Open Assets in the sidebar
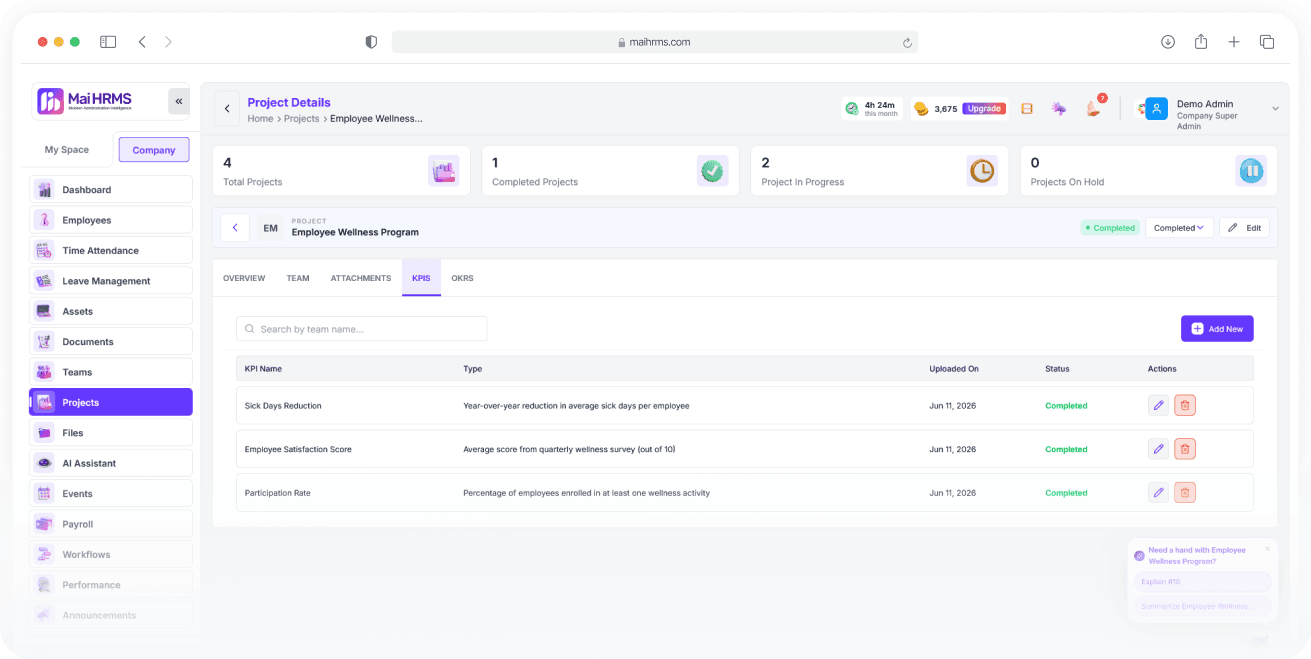 click(111, 311)
